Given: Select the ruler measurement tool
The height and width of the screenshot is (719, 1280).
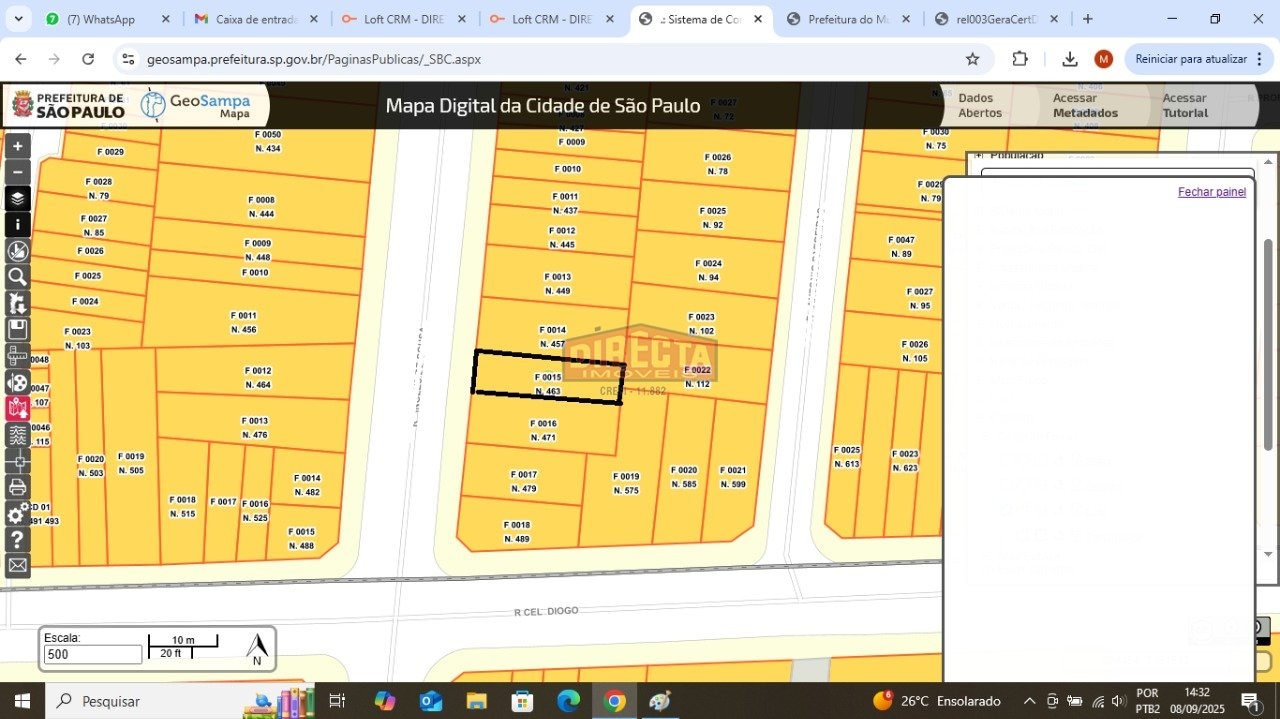Looking at the screenshot, I should [x=17, y=356].
